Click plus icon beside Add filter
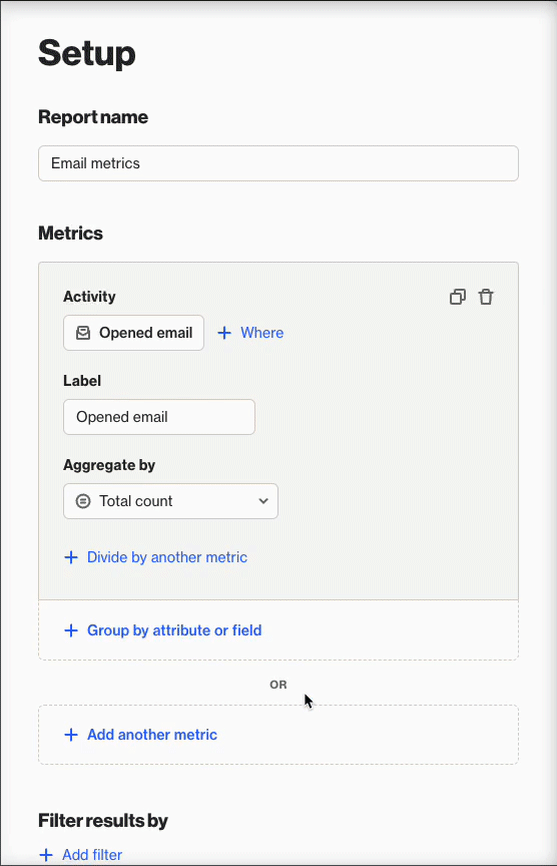This screenshot has width=557, height=866. click(46, 855)
